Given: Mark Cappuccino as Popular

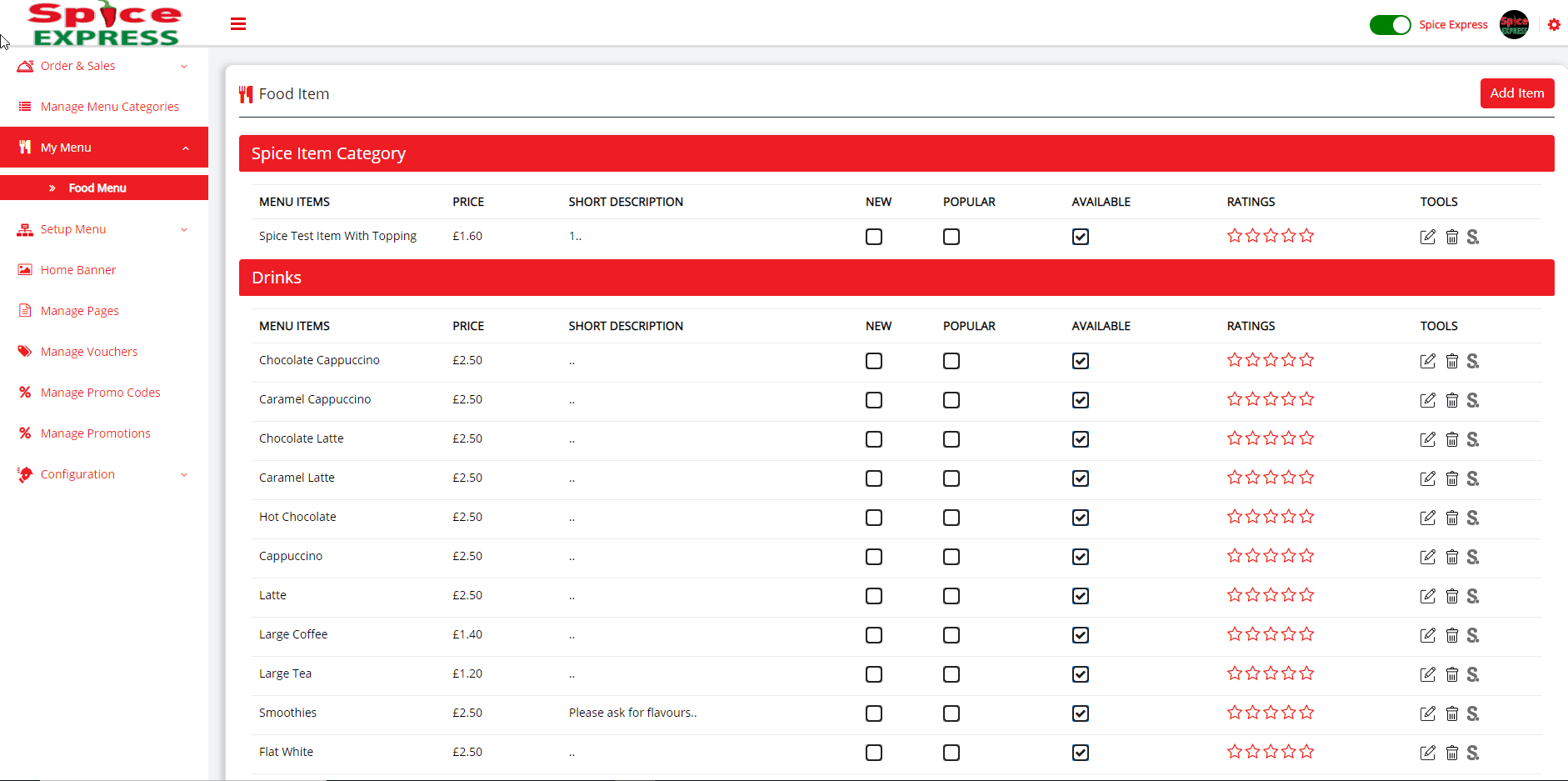Looking at the screenshot, I should [951, 557].
